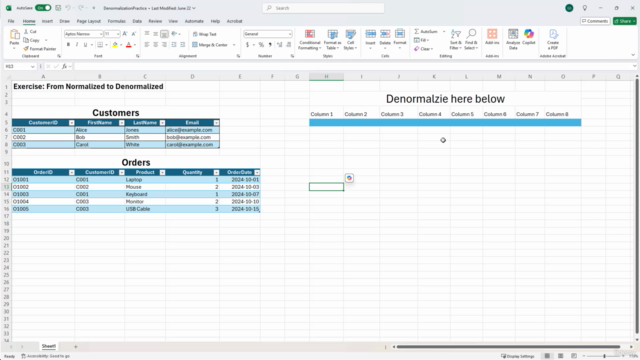Open Product filter dropdown
The height and width of the screenshot is (360, 640).
click(x=162, y=172)
